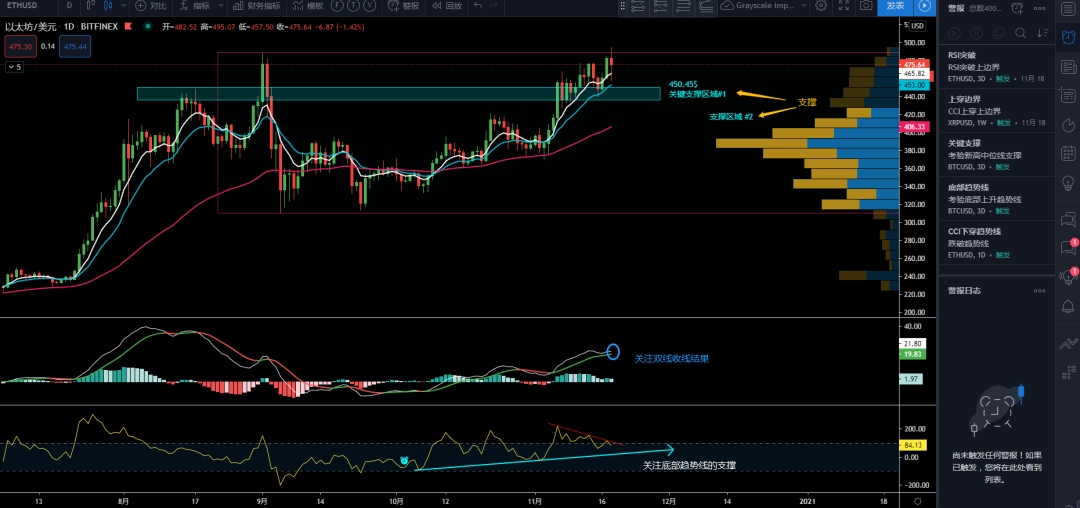
Task: Click the V circle template shortcut
Action: point(369,6)
